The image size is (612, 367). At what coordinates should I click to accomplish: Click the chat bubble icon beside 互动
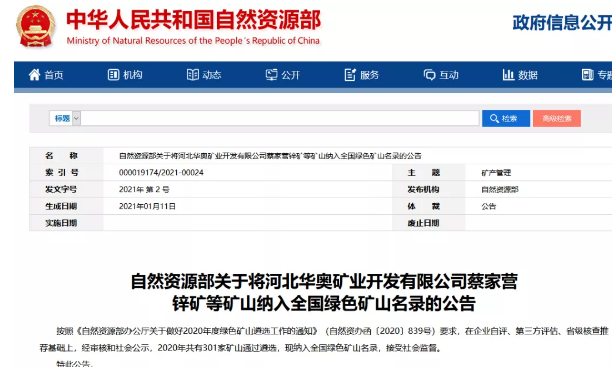tap(429, 75)
